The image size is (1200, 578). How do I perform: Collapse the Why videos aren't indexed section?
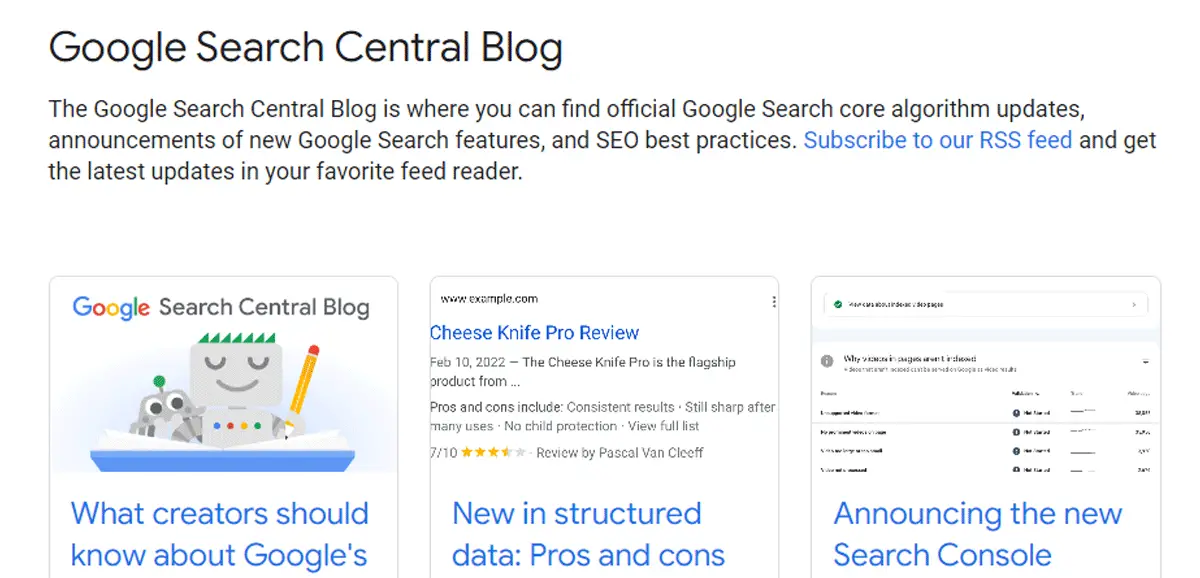[x=1145, y=360]
